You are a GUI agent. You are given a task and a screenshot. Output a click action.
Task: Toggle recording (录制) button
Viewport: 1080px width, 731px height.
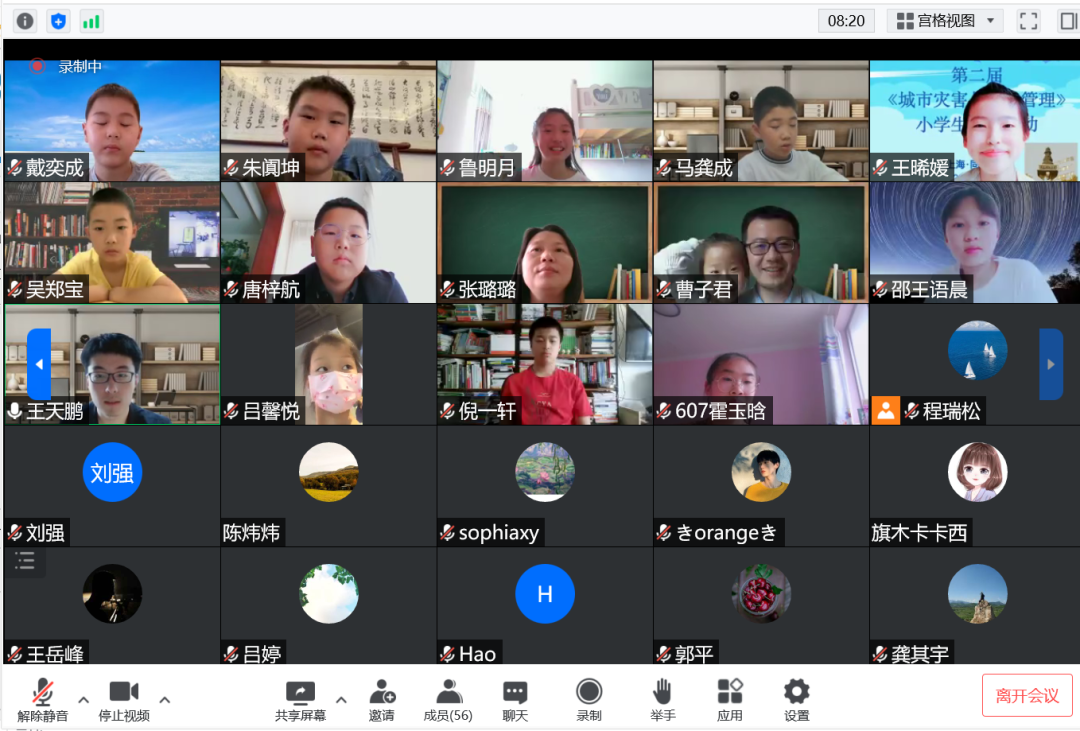[x=589, y=699]
